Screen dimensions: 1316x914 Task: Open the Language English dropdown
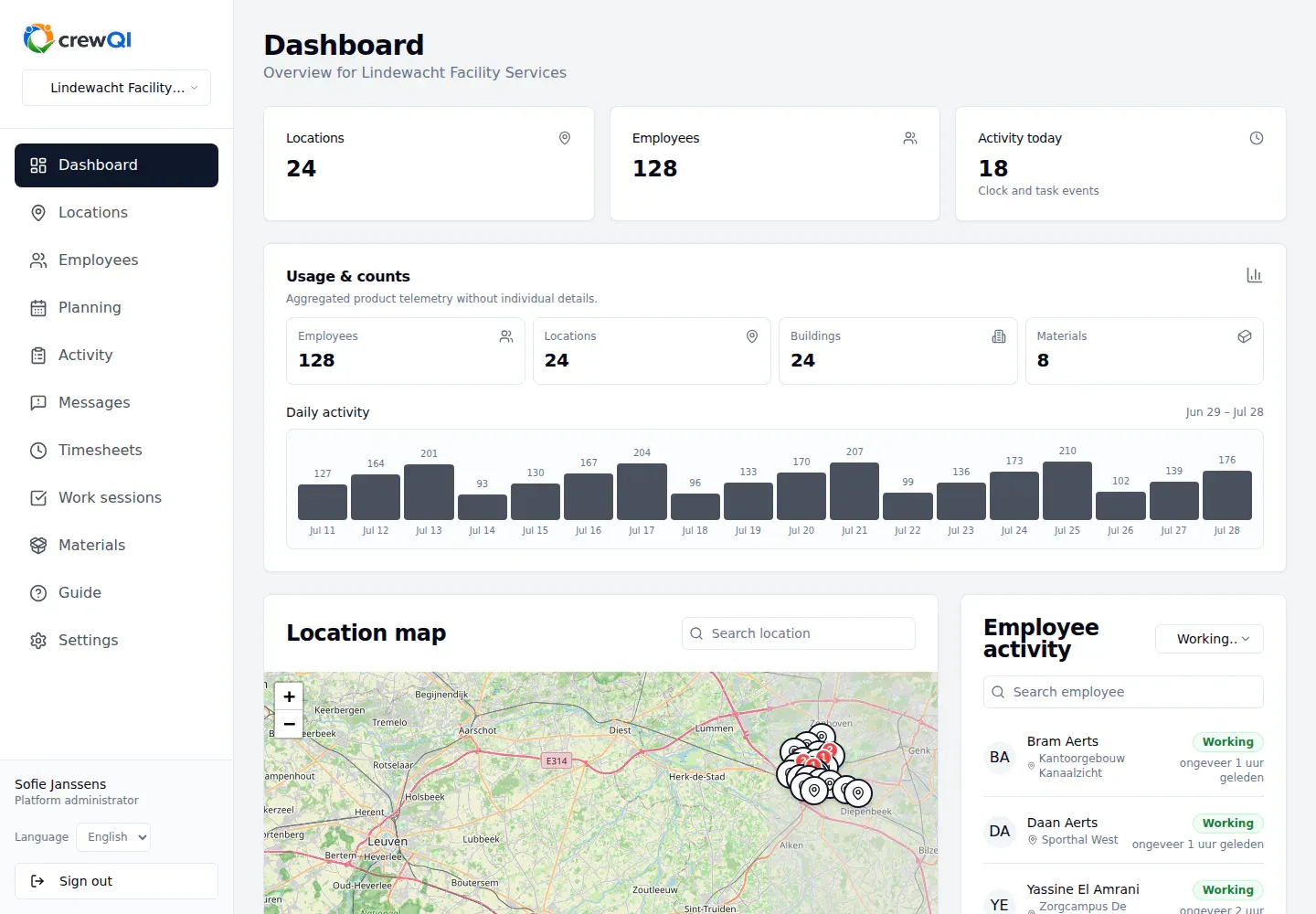(113, 837)
